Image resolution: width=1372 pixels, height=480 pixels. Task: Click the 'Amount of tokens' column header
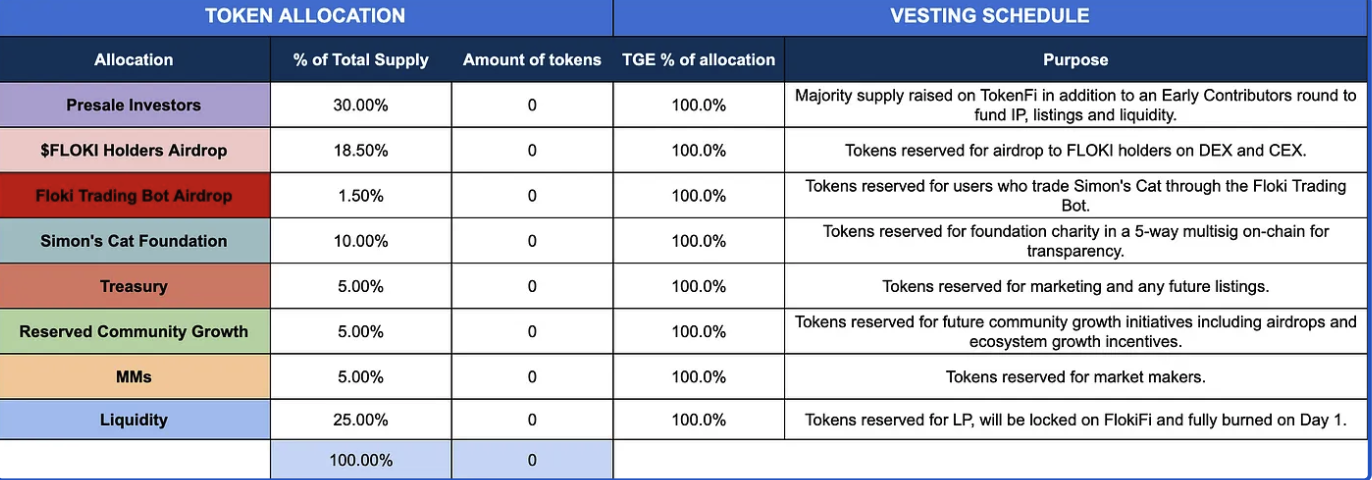[532, 60]
